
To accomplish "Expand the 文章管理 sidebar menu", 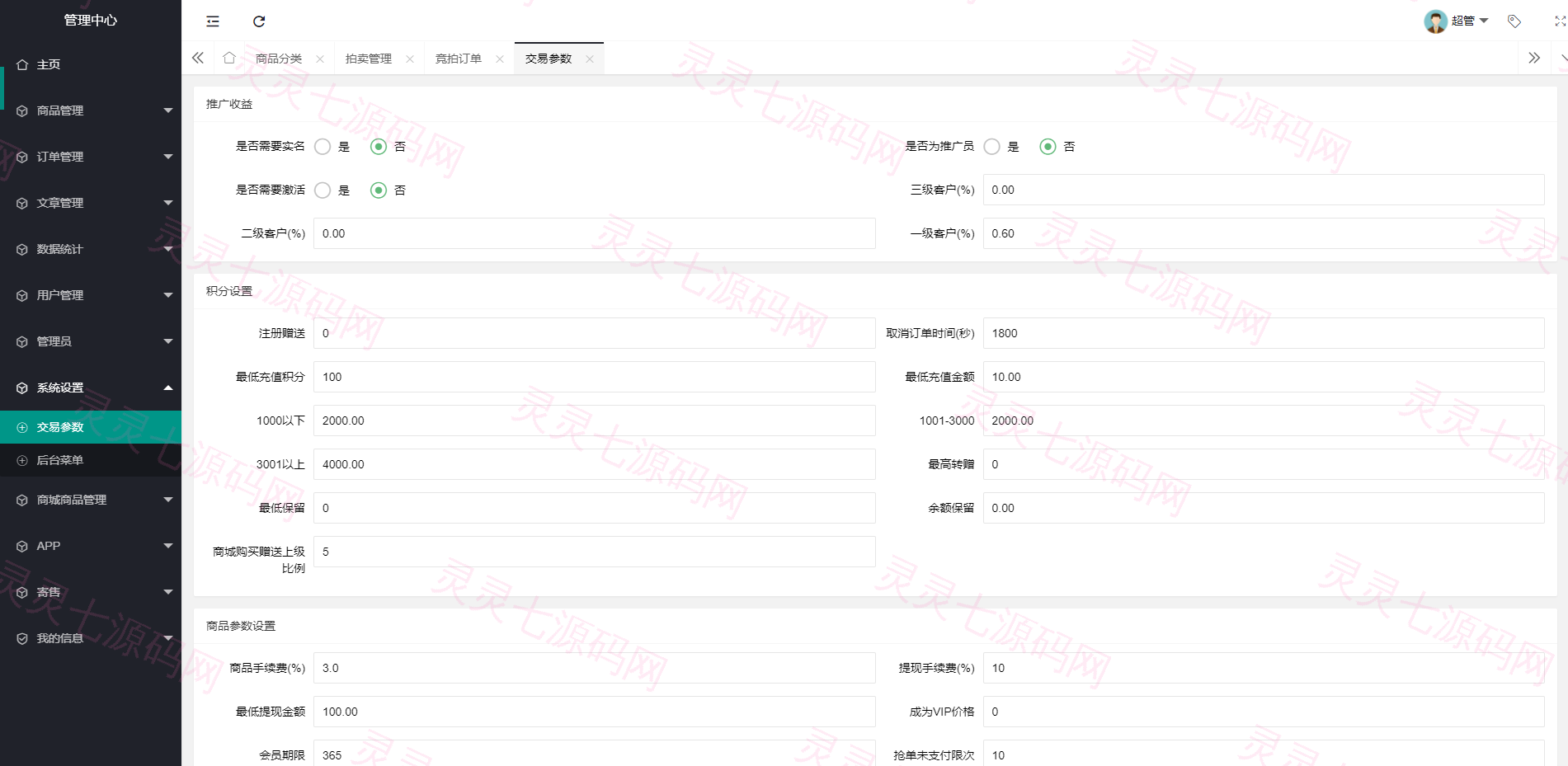I will [x=91, y=203].
